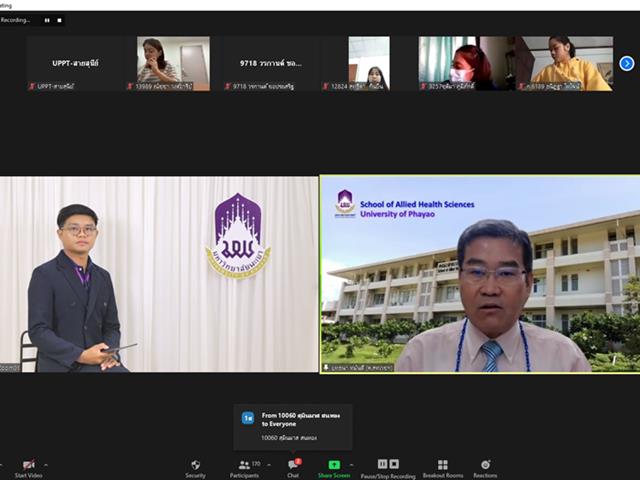The height and width of the screenshot is (480, 640).
Task: Click the muted mic icon on the UPPT tile
Action: pyautogui.click(x=31, y=86)
